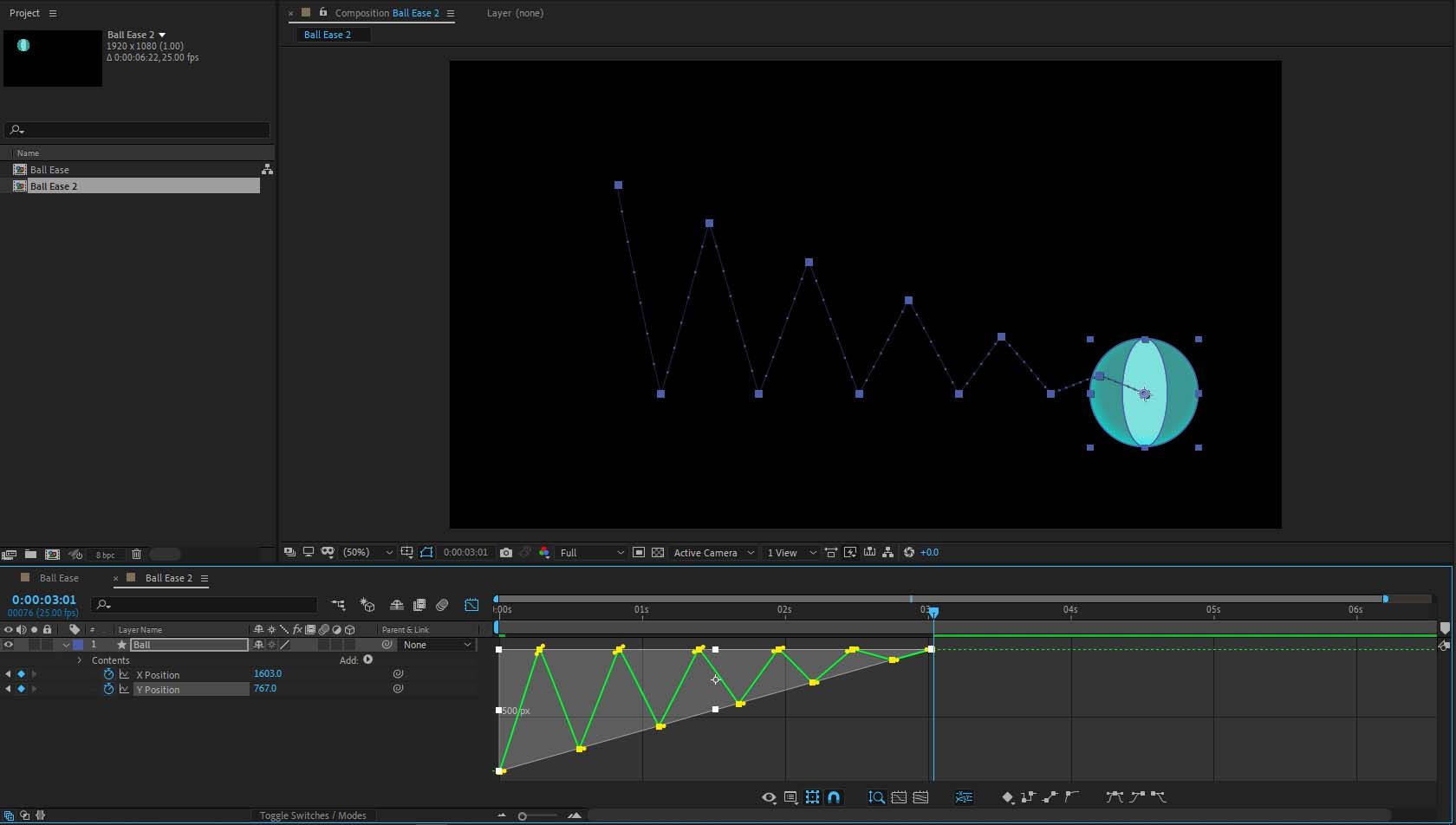
Task: Expand the Contents group of Ball layer
Action: point(80,660)
